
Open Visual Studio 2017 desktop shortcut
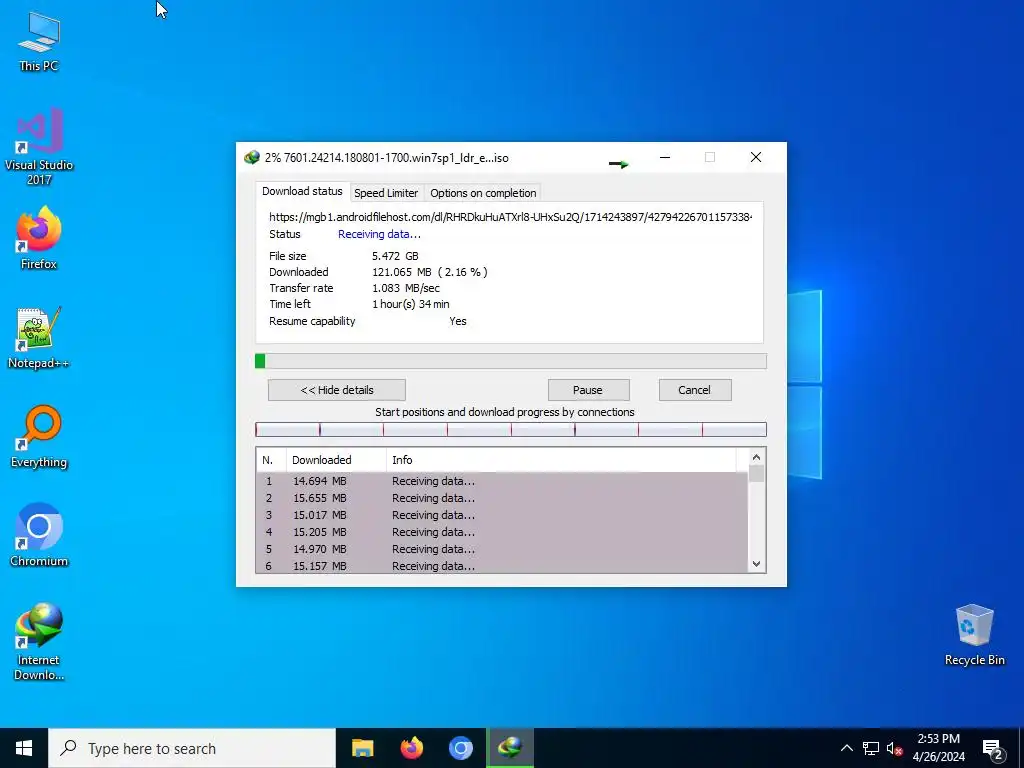click(39, 146)
